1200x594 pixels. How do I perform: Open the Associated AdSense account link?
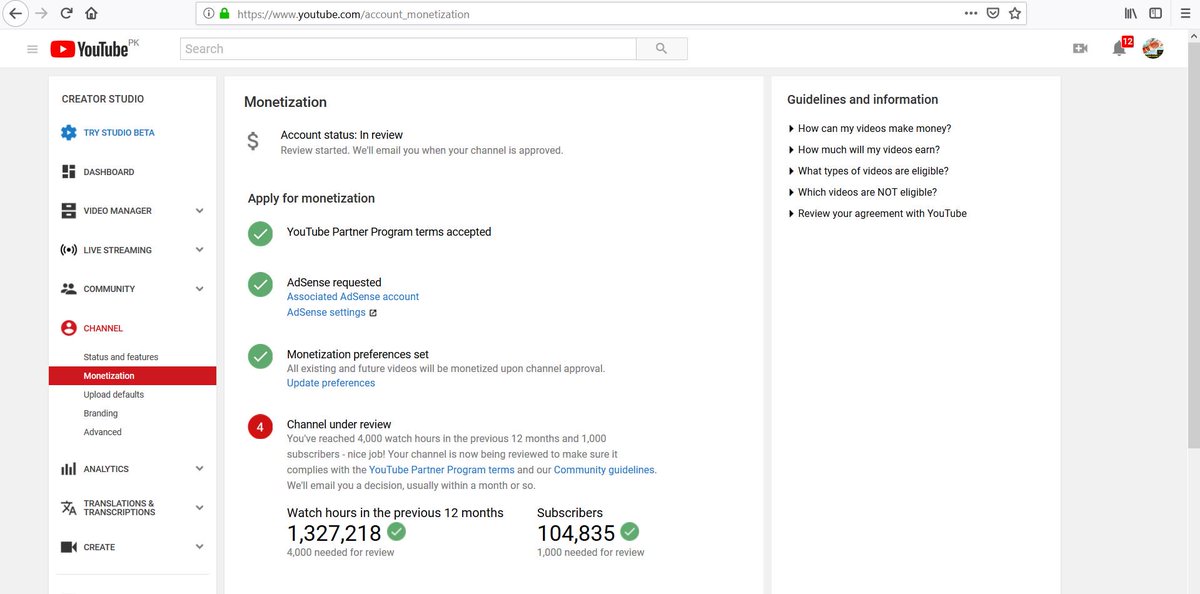(x=353, y=297)
